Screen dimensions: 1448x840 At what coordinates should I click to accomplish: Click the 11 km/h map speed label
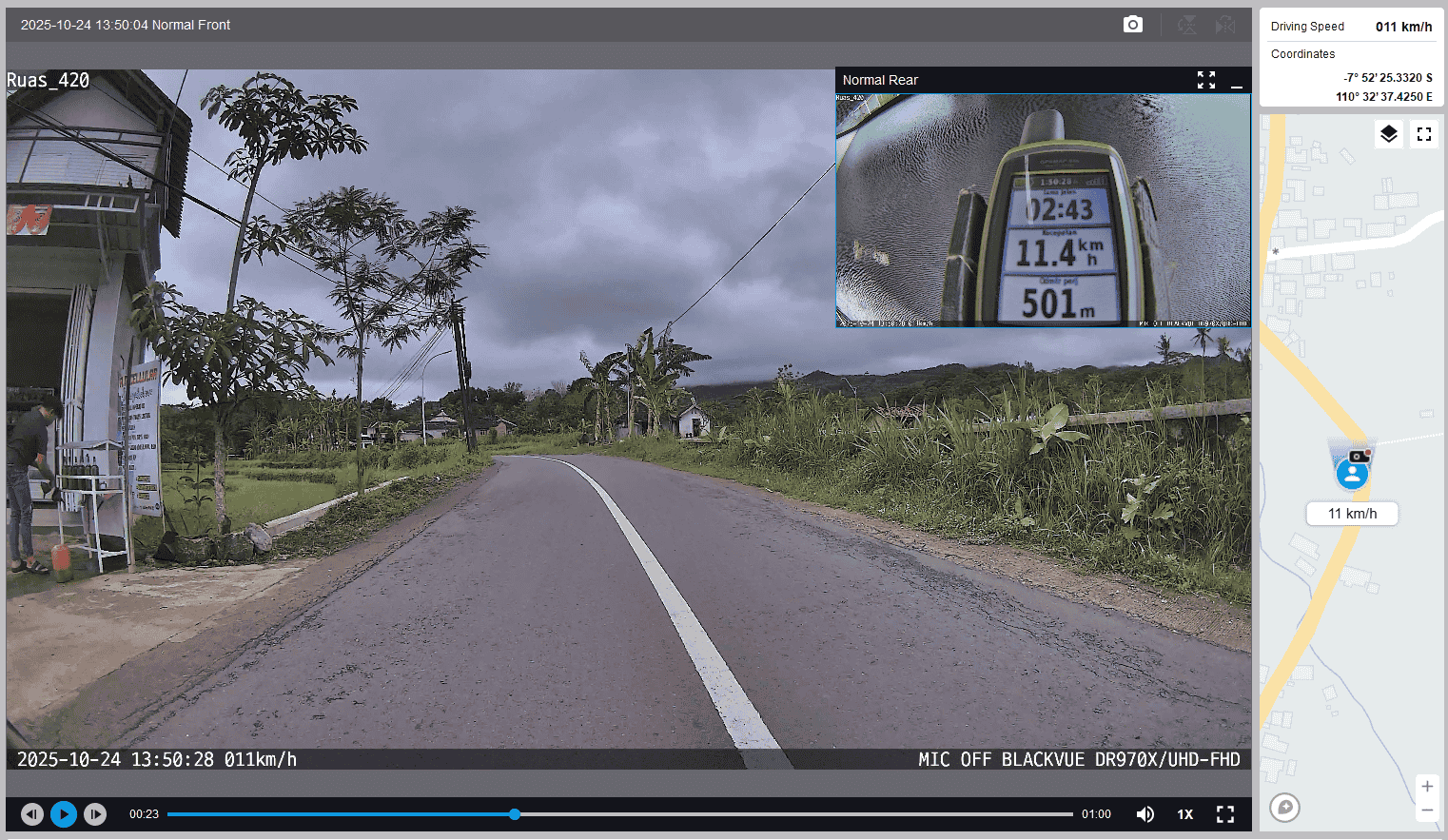pyautogui.click(x=1352, y=514)
